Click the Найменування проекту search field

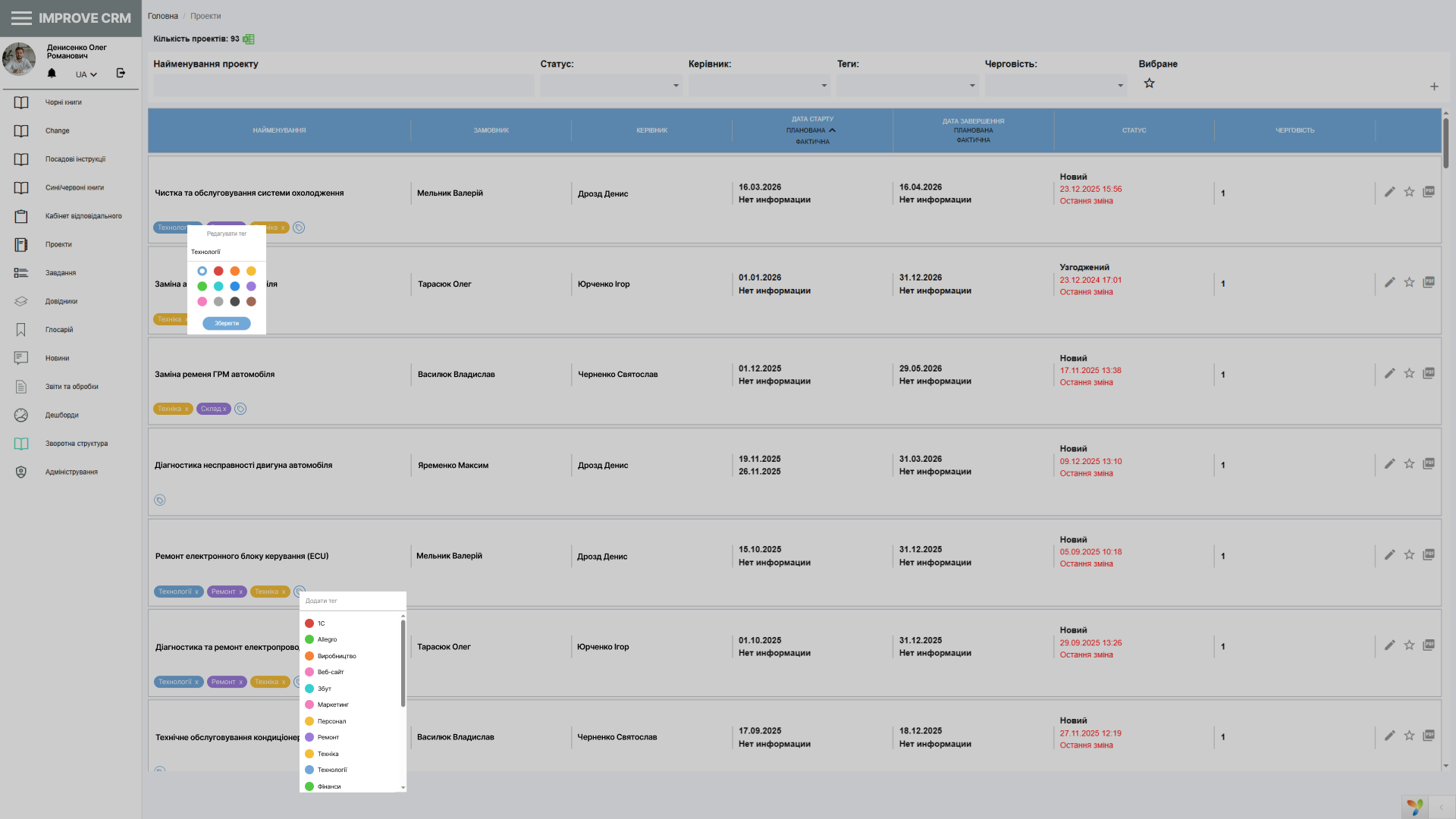click(x=344, y=85)
